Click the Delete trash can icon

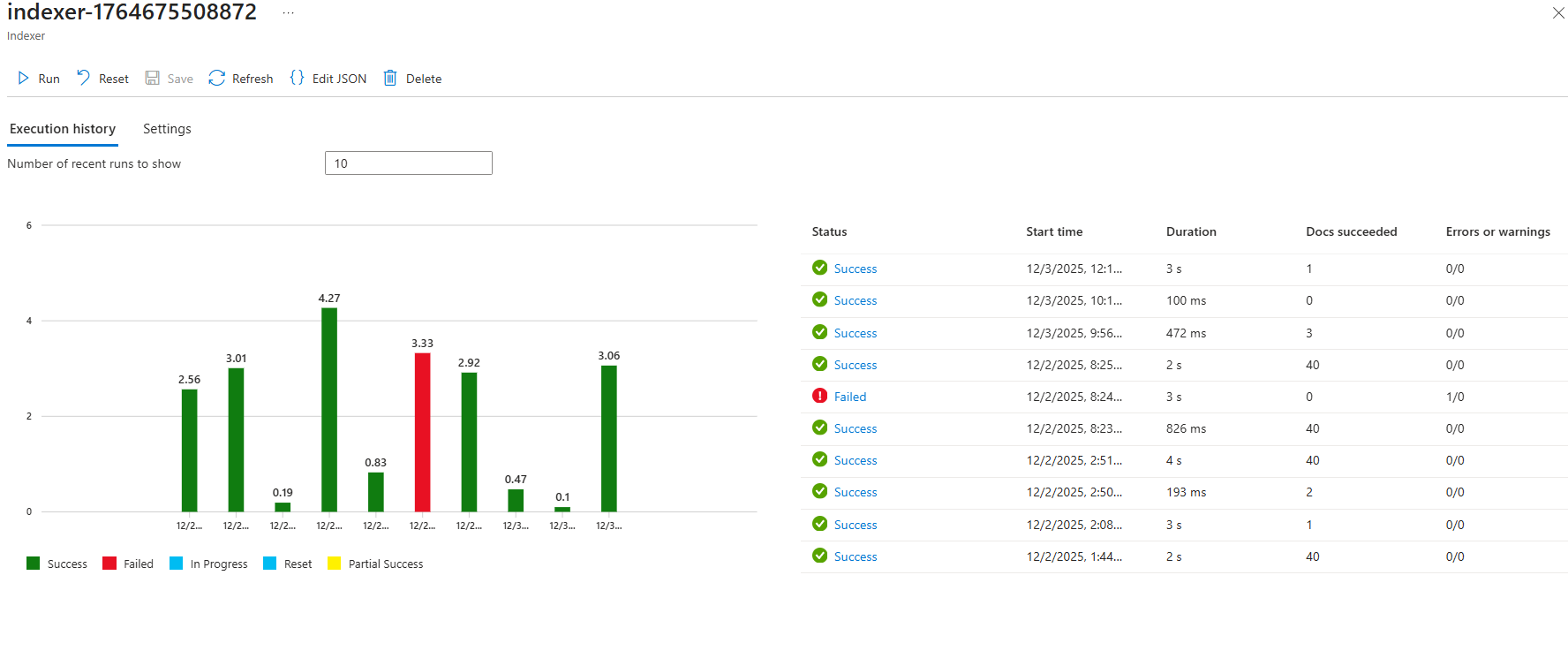390,79
